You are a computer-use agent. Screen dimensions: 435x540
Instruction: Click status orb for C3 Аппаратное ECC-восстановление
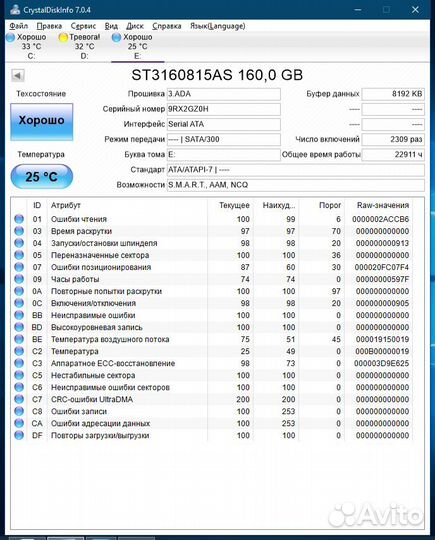(19, 363)
